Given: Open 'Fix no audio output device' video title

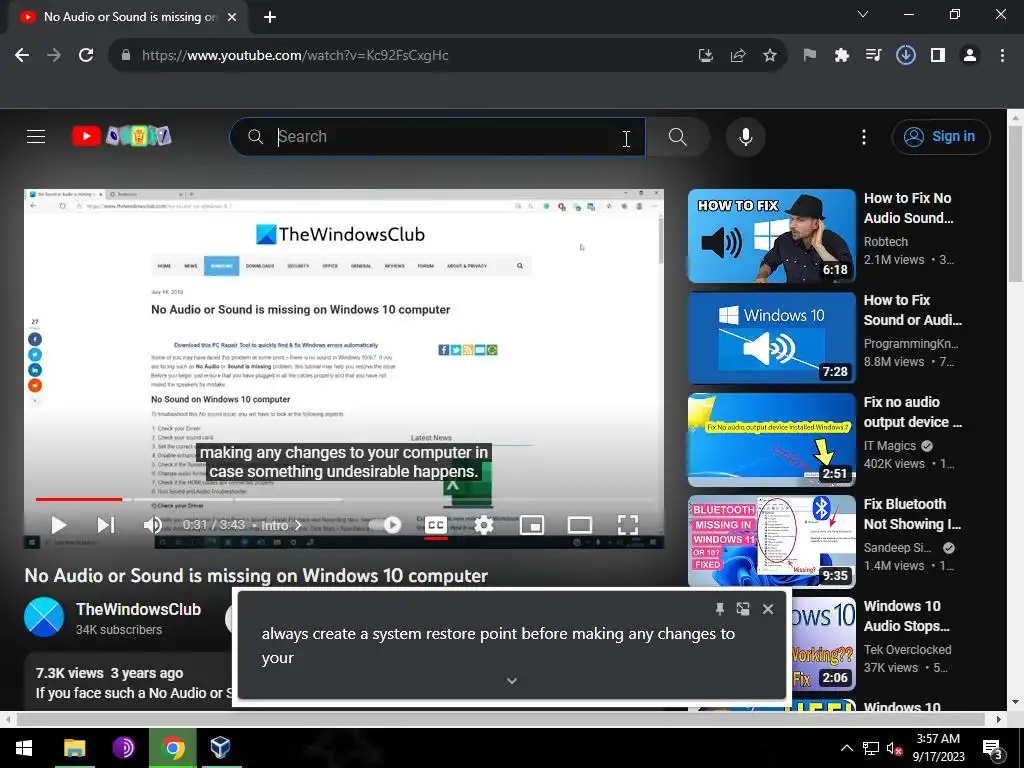Looking at the screenshot, I should tap(912, 412).
